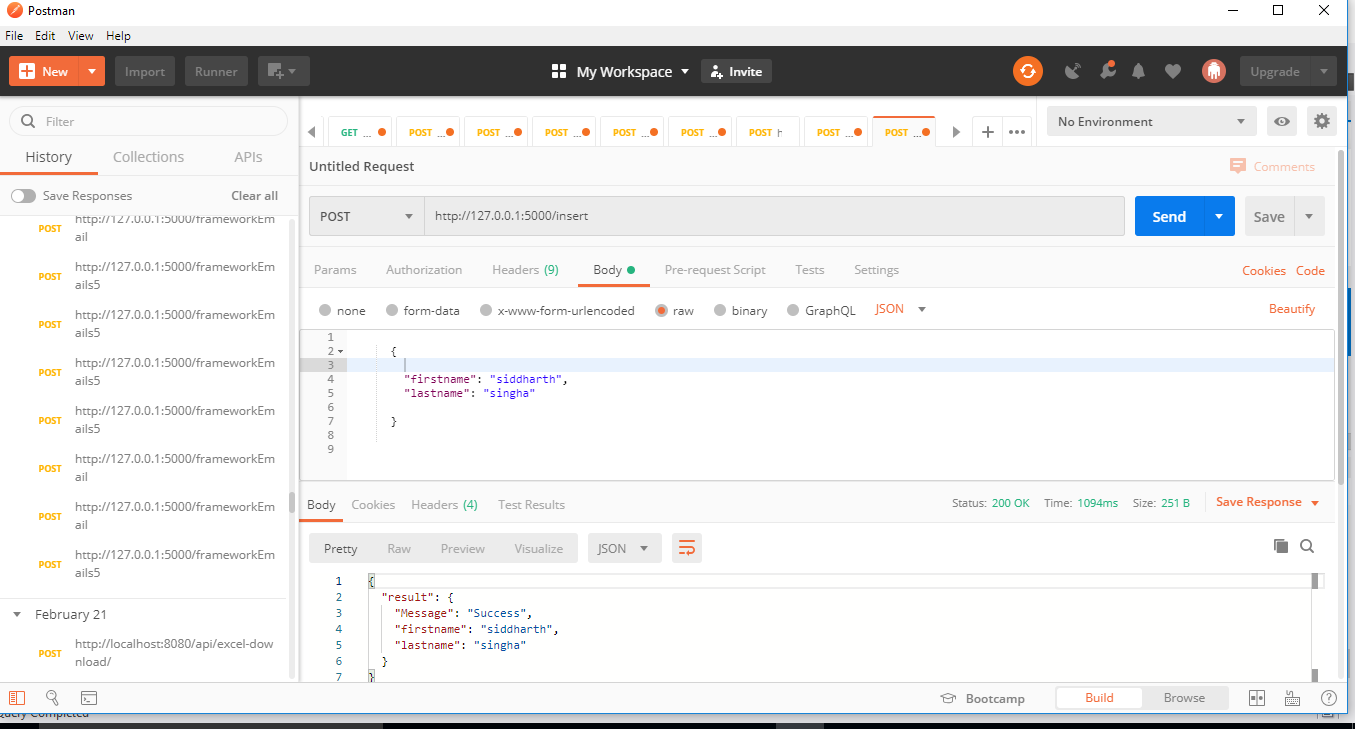Copy response with the copy icon

[1281, 546]
